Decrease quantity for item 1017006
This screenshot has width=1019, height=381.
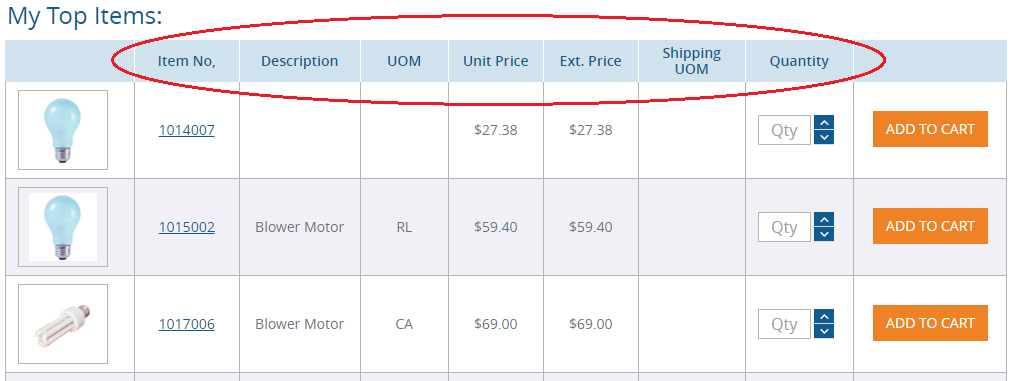point(824,331)
